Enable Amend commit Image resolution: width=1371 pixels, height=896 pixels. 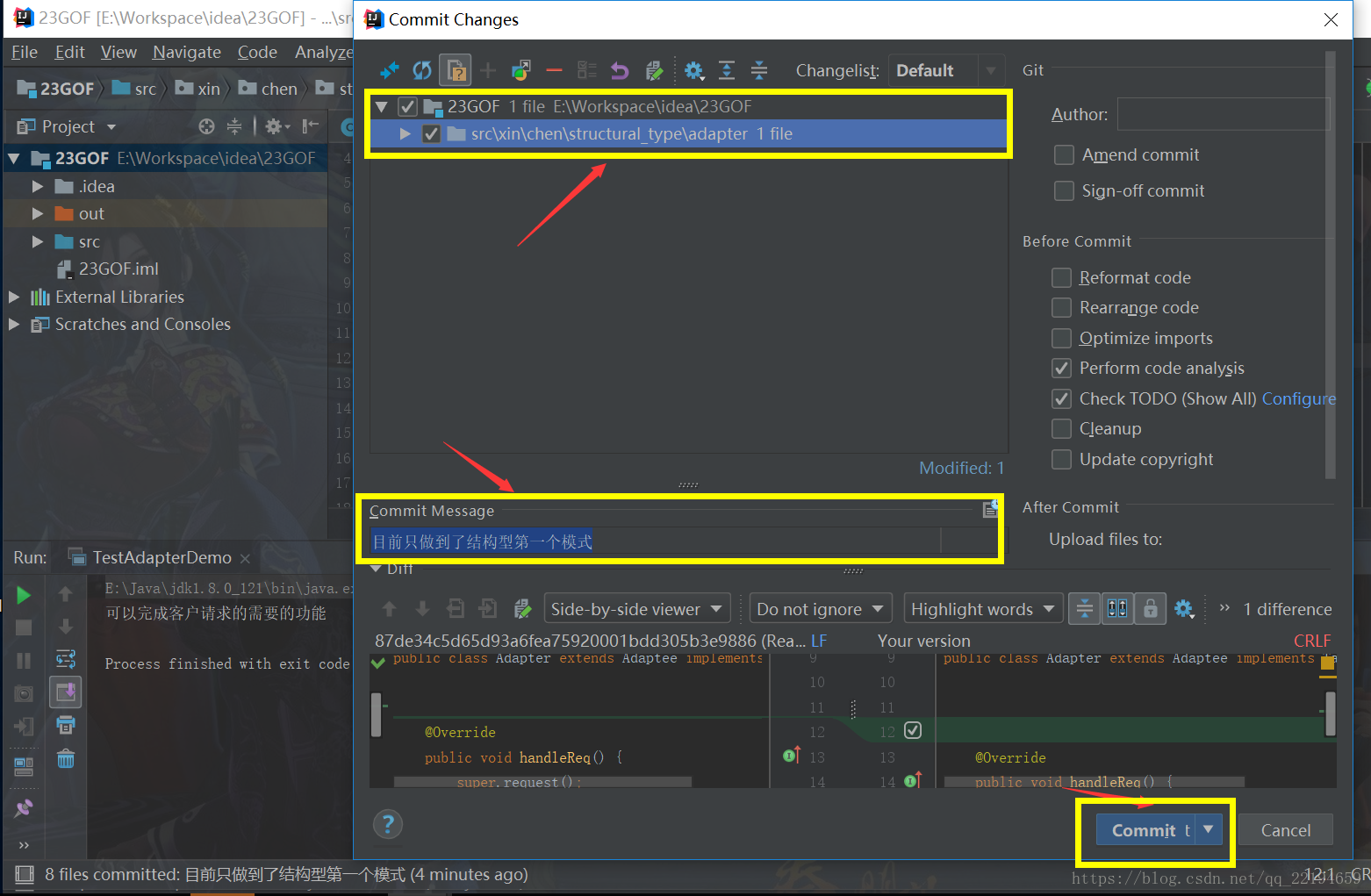(1064, 155)
